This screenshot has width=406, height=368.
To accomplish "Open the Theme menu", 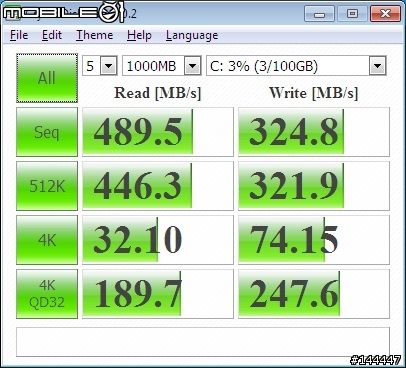I will pos(95,35).
